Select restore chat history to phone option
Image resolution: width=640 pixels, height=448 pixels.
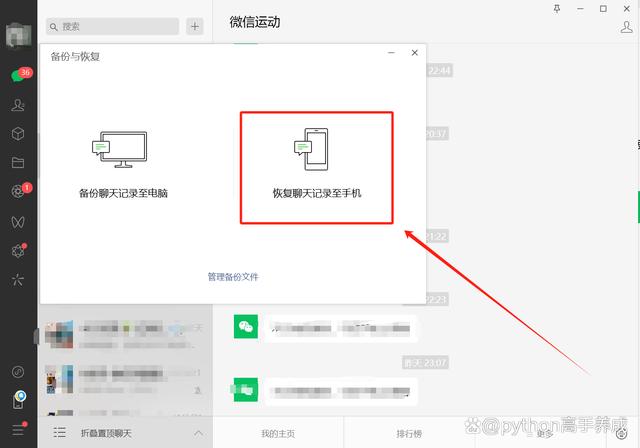coord(317,168)
